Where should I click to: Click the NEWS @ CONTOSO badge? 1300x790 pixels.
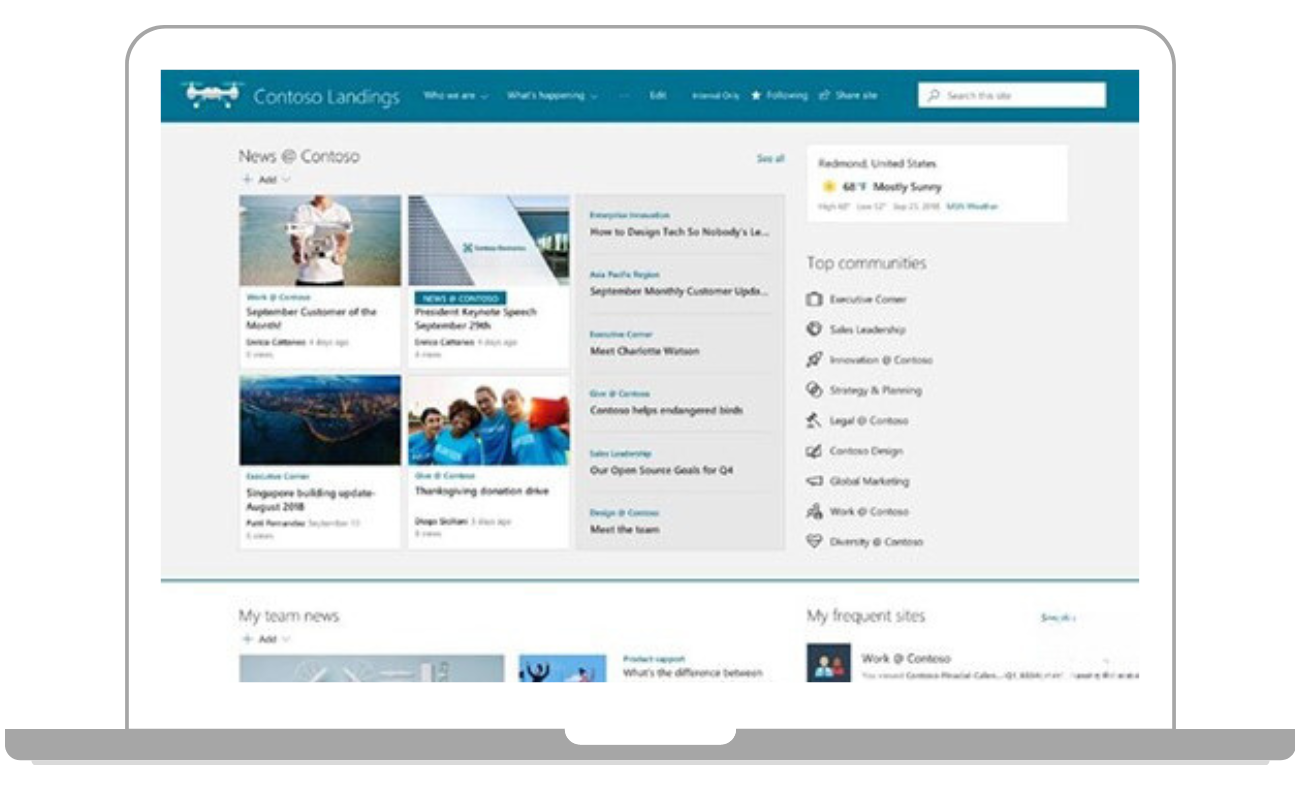pos(460,298)
